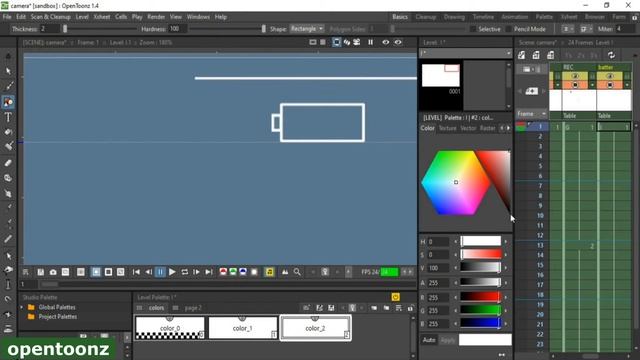Image resolution: width=640 pixels, height=360 pixels.
Task: Select the Type text tool
Action: click(8, 118)
